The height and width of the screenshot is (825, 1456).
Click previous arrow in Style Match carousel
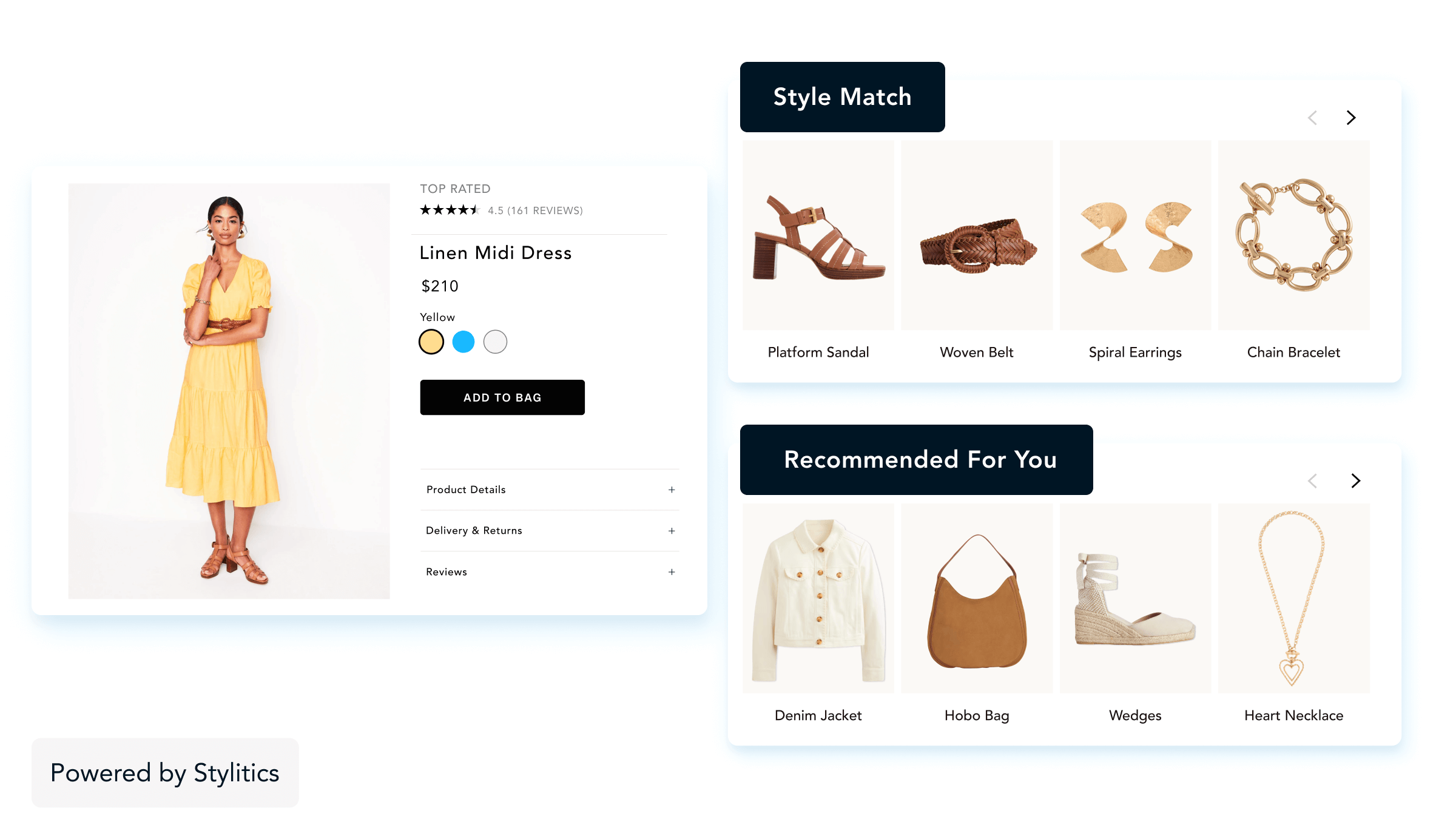(1312, 118)
